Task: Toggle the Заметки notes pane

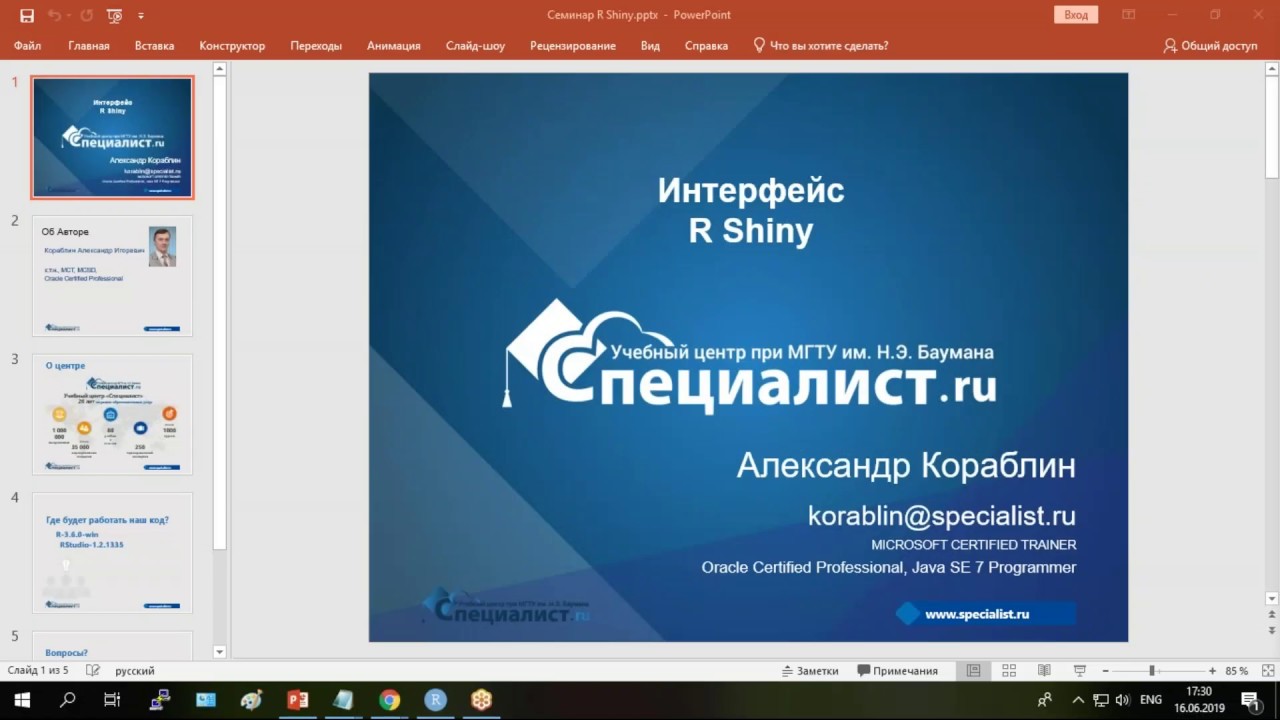Action: pyautogui.click(x=809, y=671)
